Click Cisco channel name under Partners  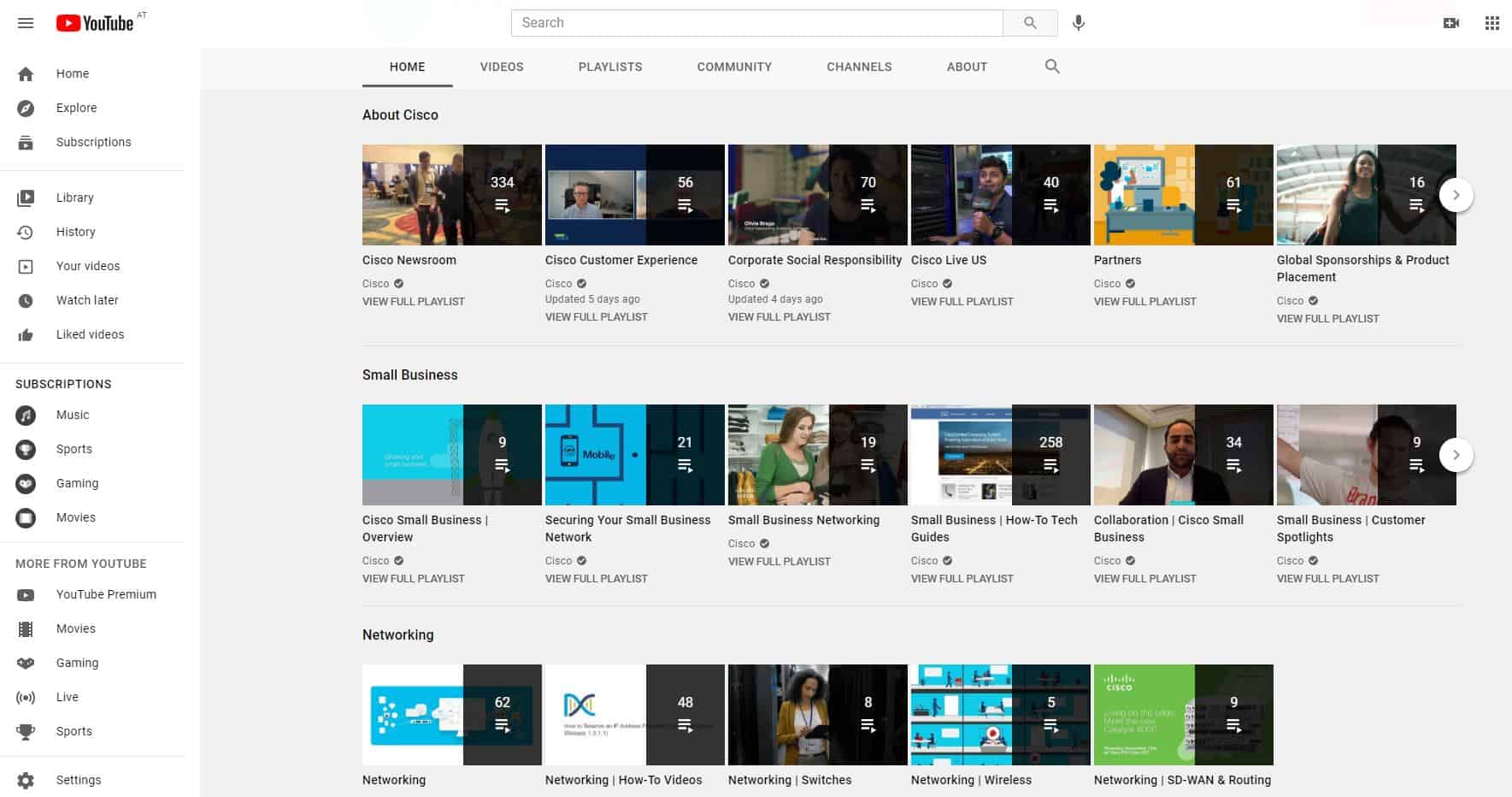1107,284
